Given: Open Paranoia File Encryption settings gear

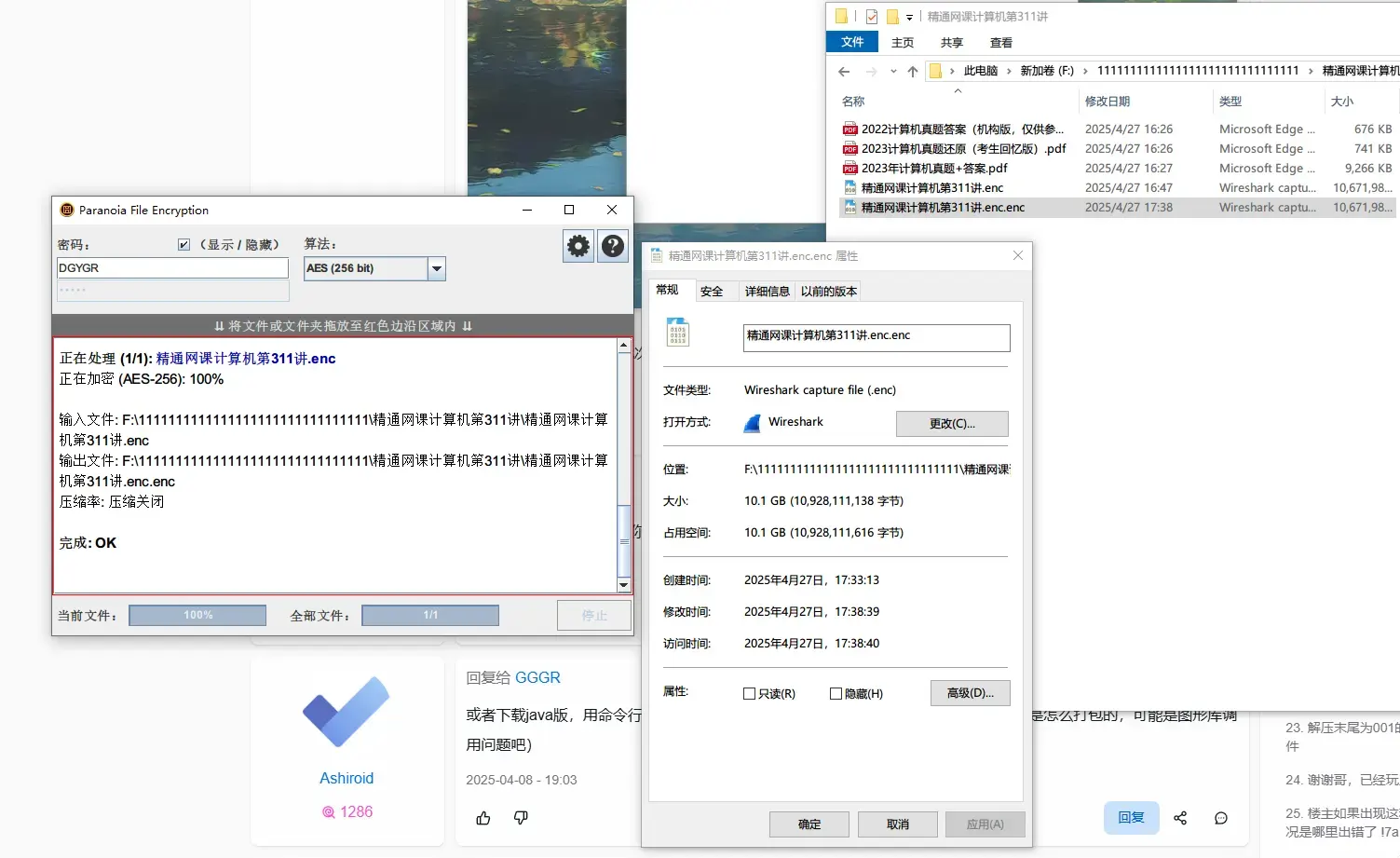Looking at the screenshot, I should [578, 246].
